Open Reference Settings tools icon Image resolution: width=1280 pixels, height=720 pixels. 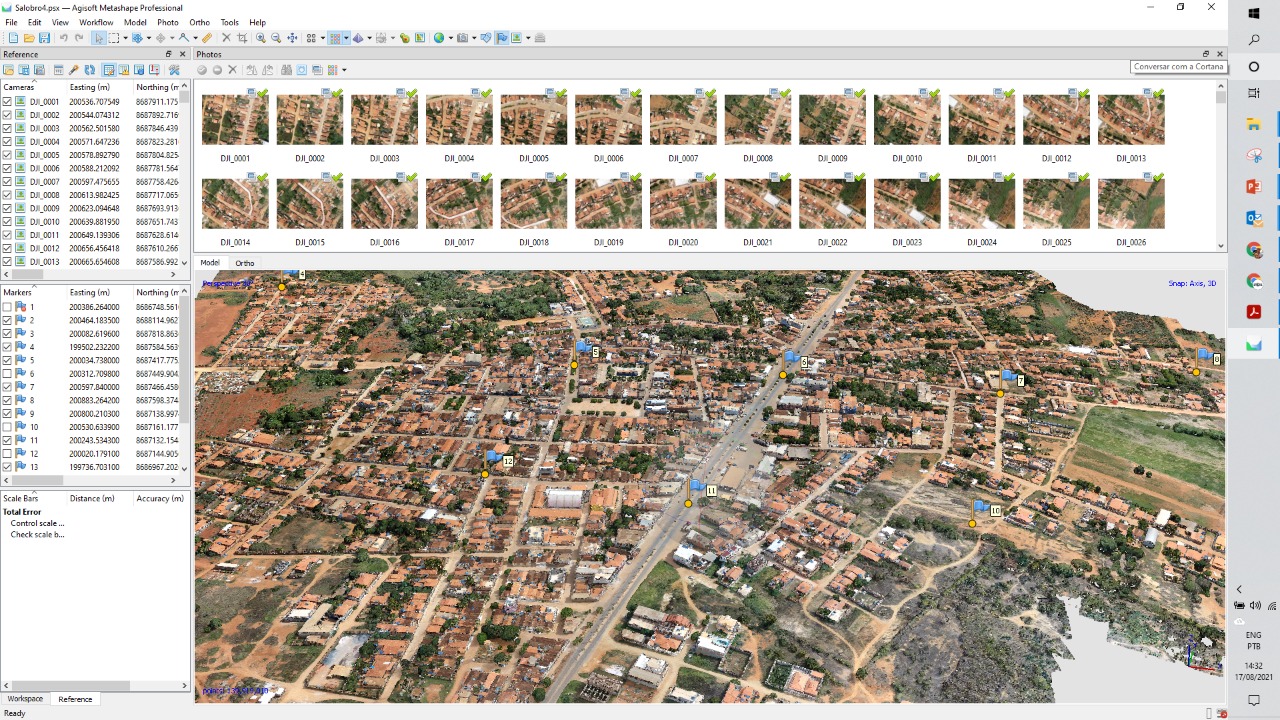tap(174, 70)
